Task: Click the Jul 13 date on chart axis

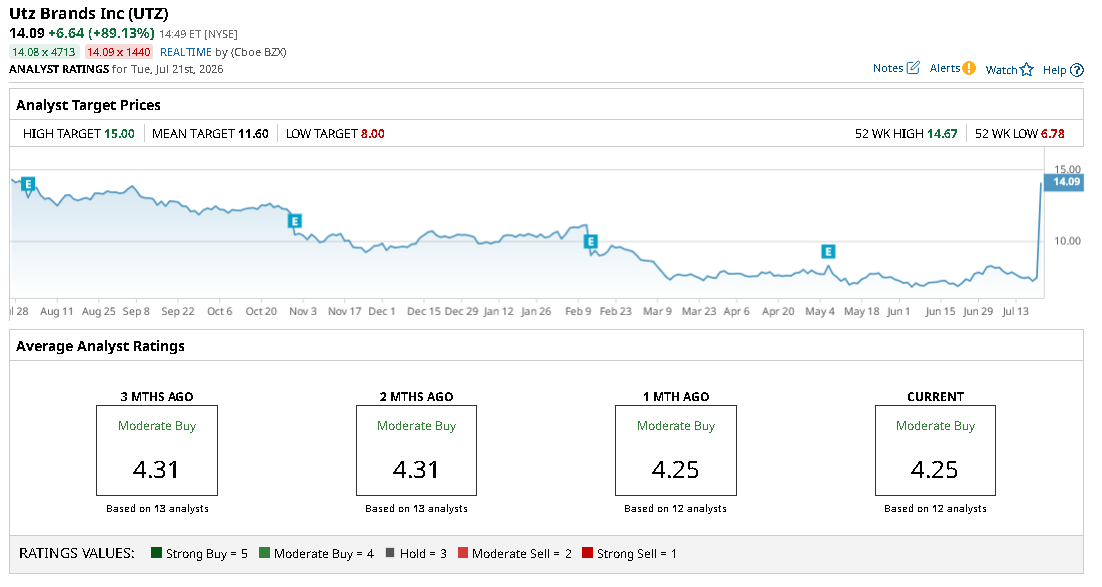Action: click(x=1015, y=311)
